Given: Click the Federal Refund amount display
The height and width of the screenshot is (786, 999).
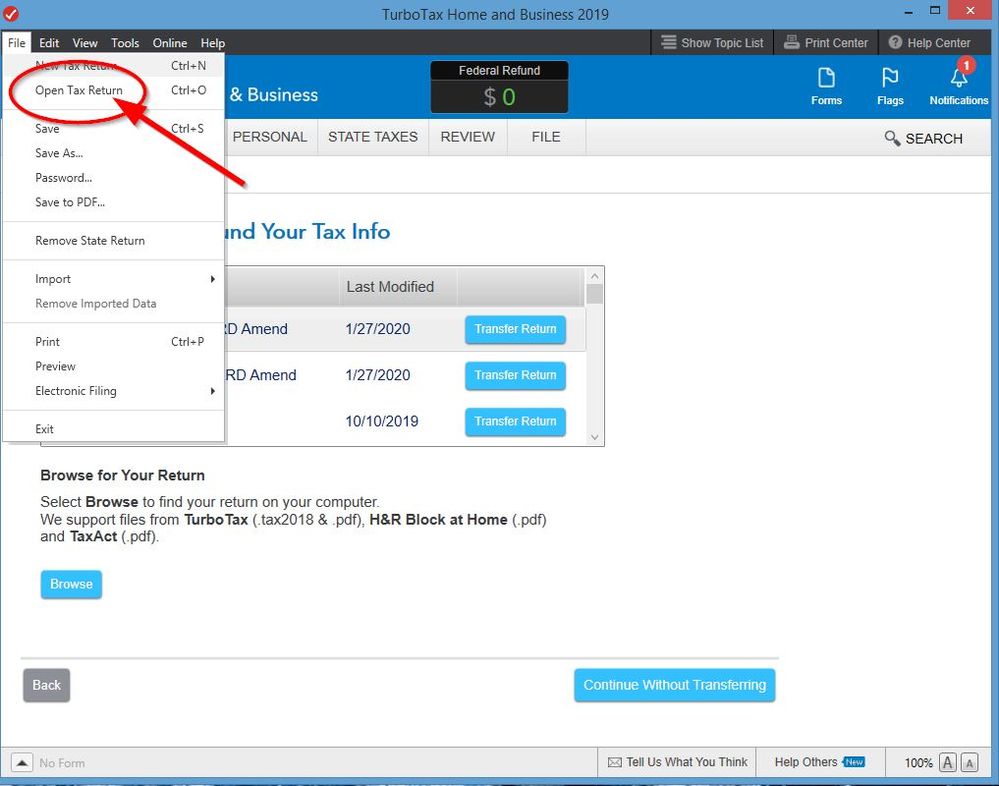Looking at the screenshot, I should 499,97.
